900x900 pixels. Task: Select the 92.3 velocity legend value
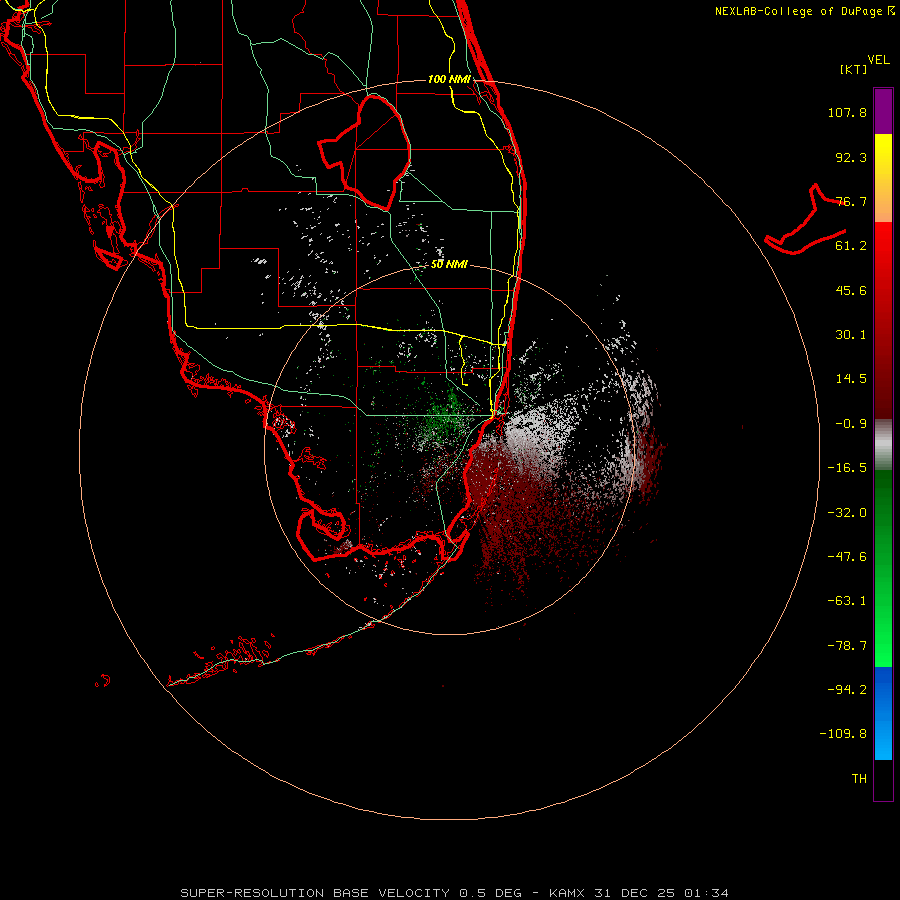point(851,157)
